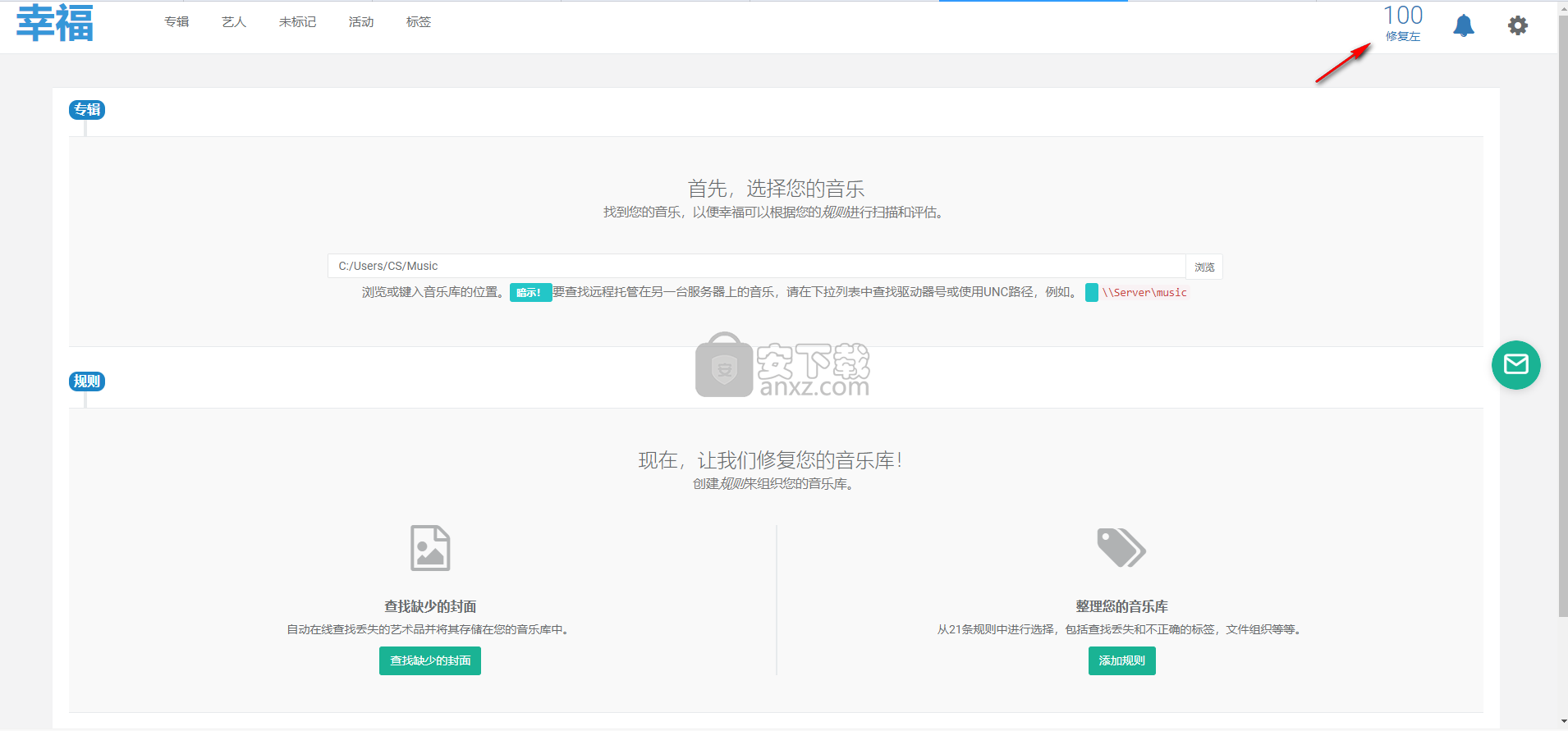Click the 瞻示! tip label
Screen dimensions: 1568x731
pyautogui.click(x=530, y=293)
